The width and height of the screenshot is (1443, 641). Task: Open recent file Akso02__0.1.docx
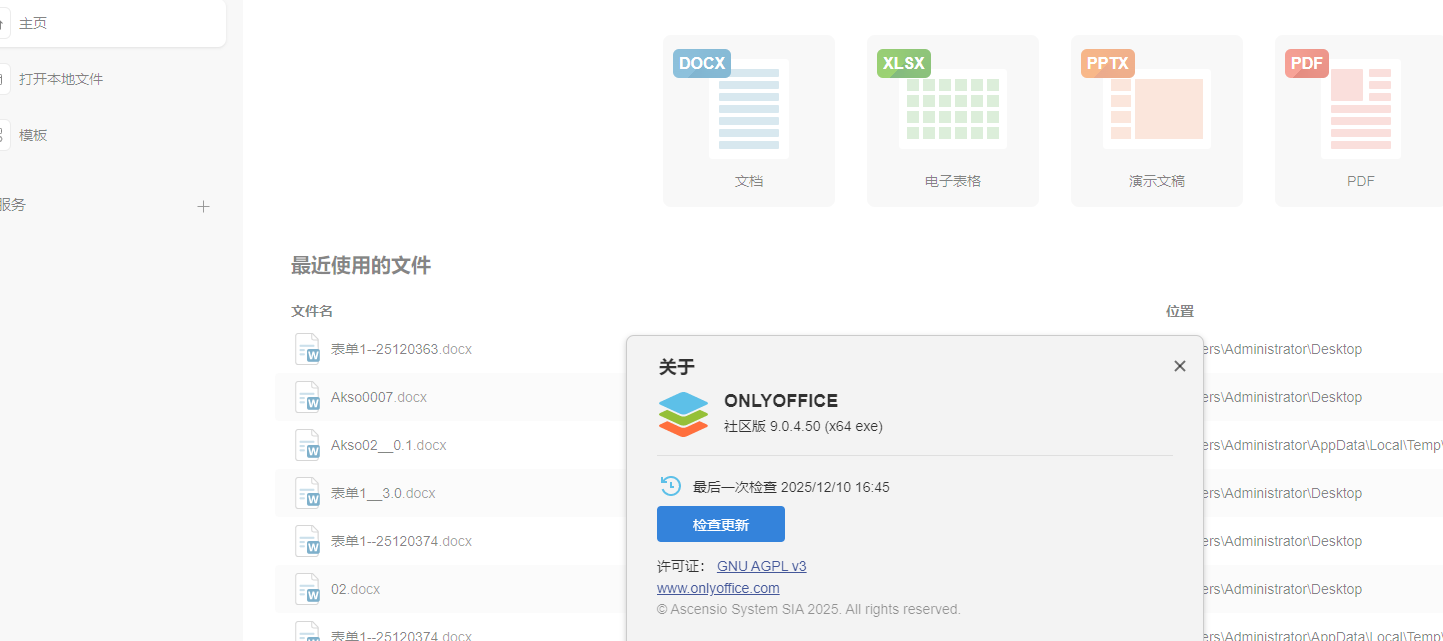389,445
